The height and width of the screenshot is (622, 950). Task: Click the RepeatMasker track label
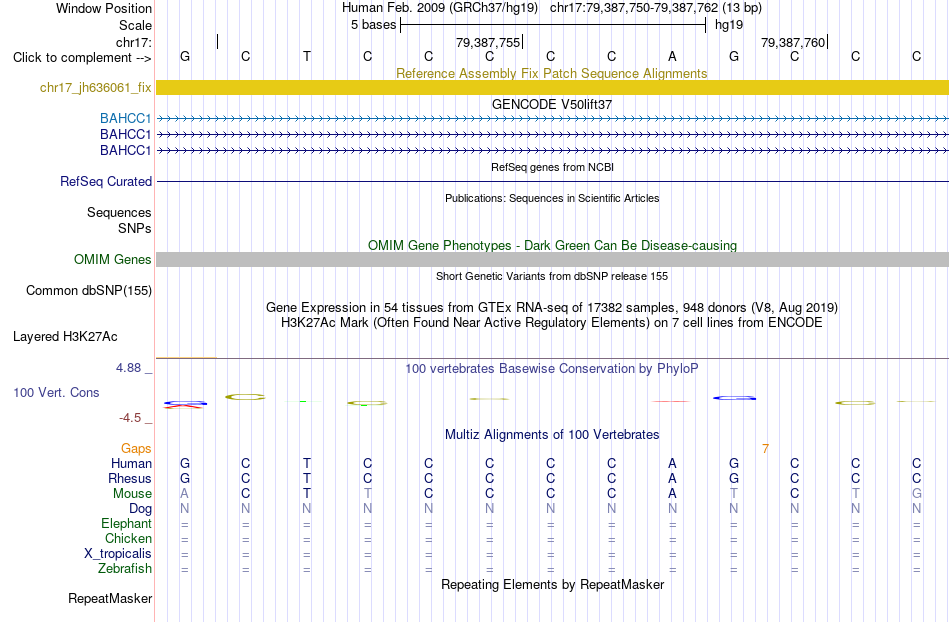tap(110, 598)
